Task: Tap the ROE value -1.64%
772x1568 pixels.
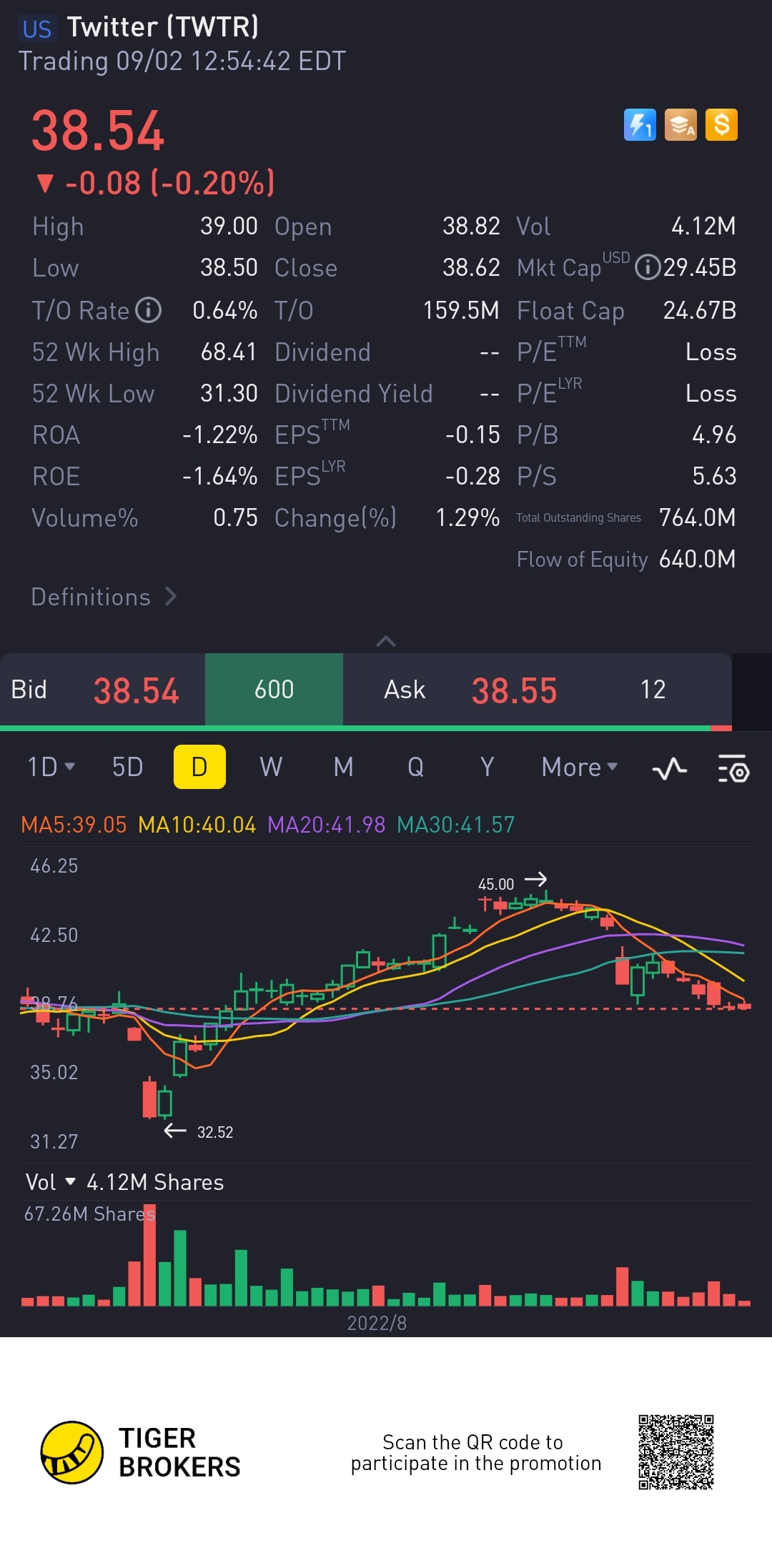Action: pyautogui.click(x=220, y=476)
